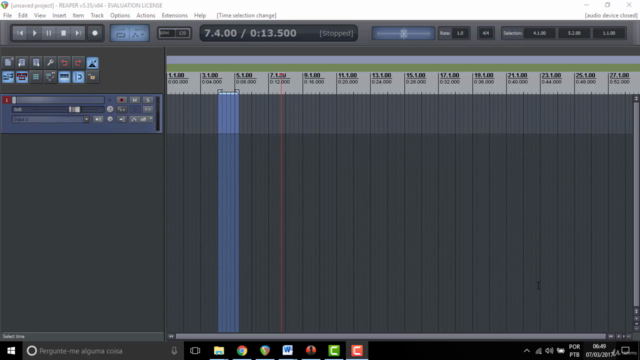Toggle move envelope points with items icon
640x360 pixels.
[50, 77]
